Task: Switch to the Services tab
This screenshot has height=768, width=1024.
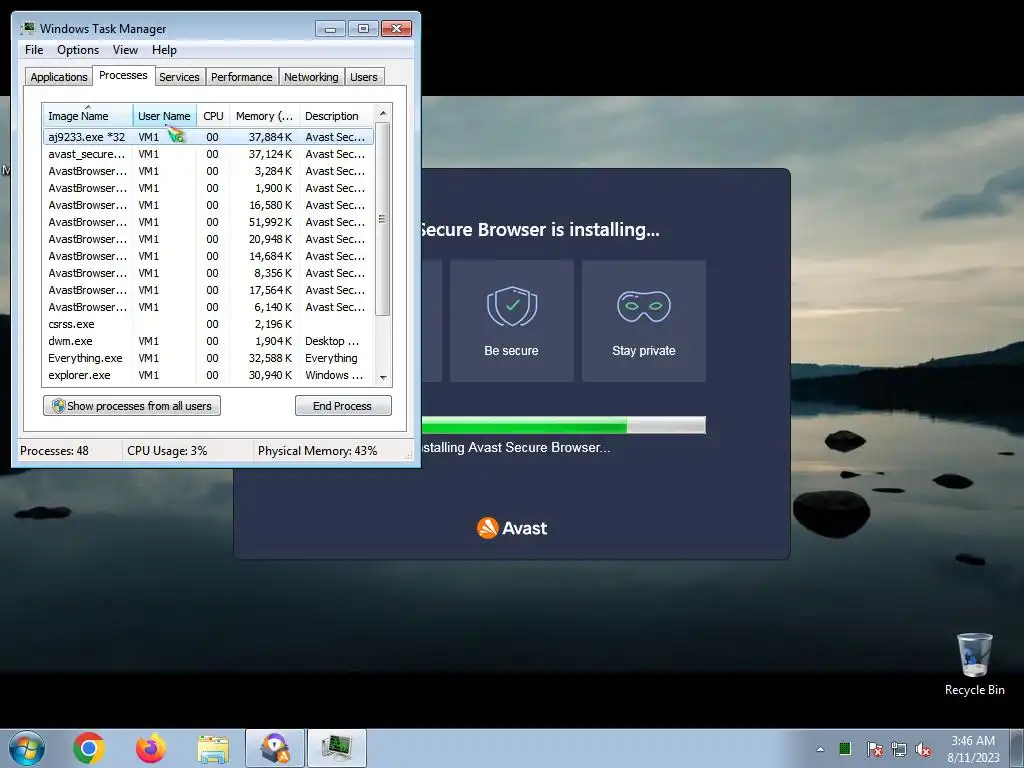Action: point(179,77)
